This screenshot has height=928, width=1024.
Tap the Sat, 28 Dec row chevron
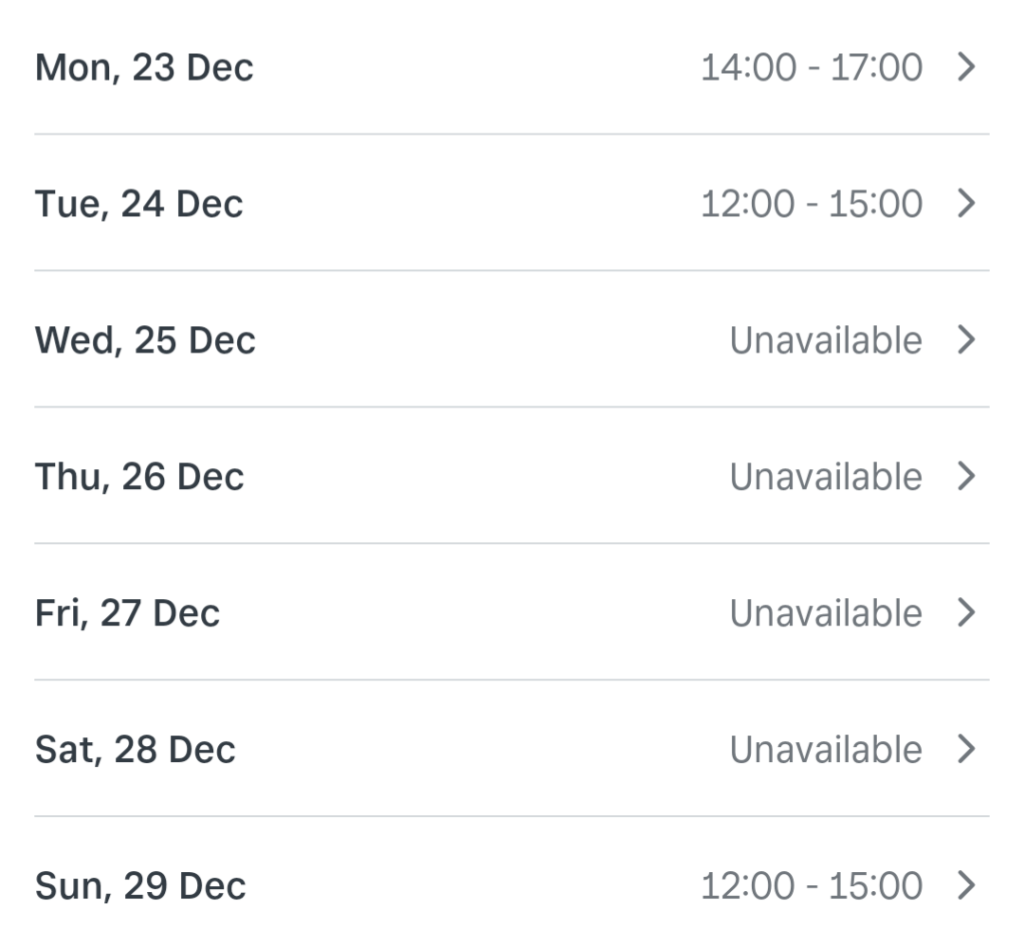click(965, 749)
